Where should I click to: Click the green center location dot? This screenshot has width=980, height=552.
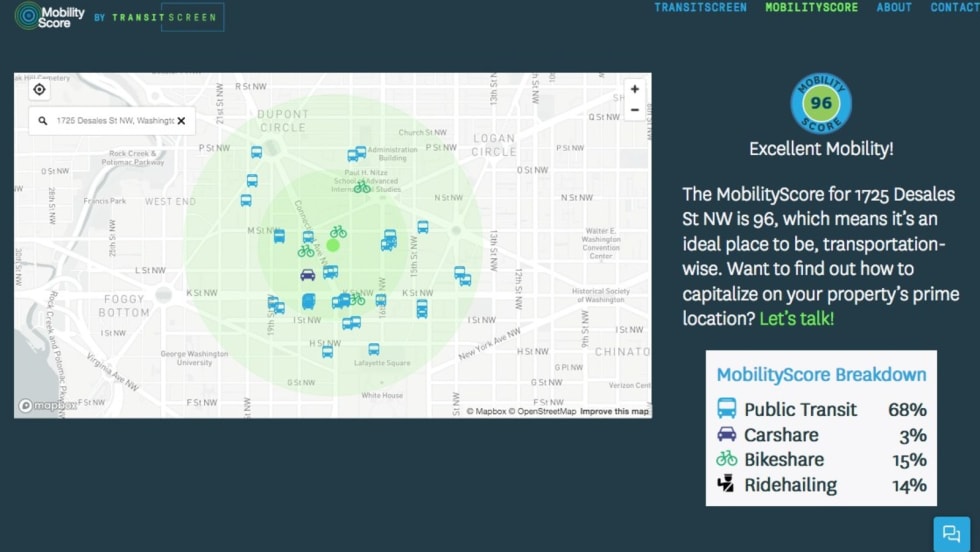point(333,245)
